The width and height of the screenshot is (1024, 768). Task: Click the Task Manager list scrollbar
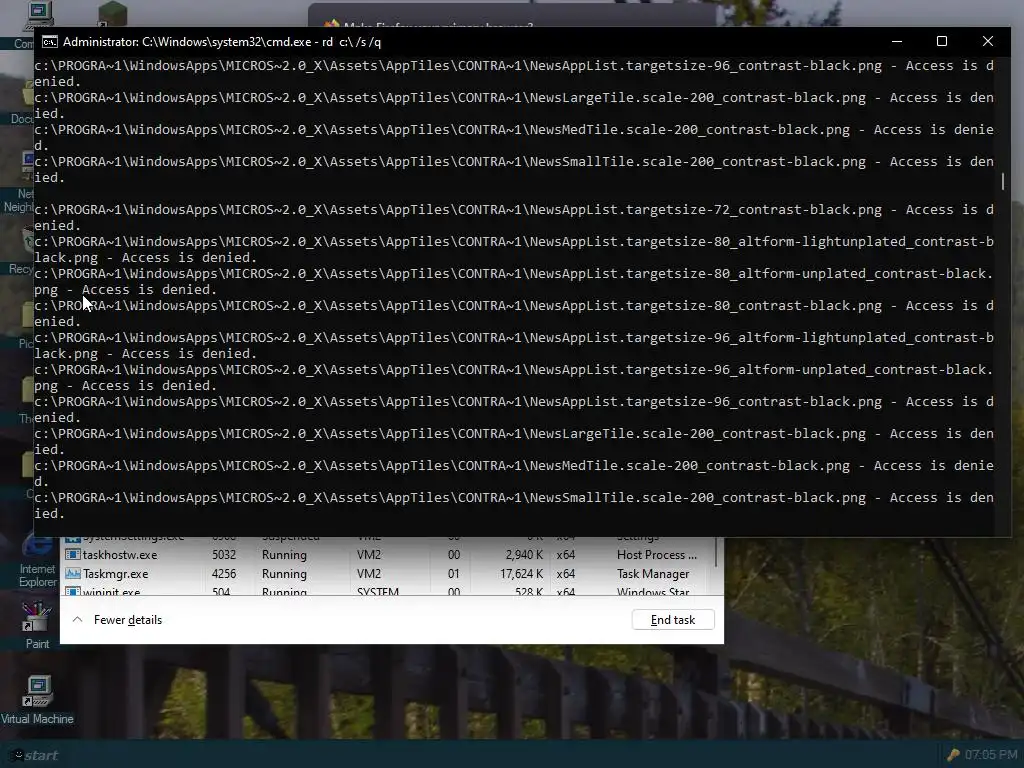pyautogui.click(x=718, y=552)
